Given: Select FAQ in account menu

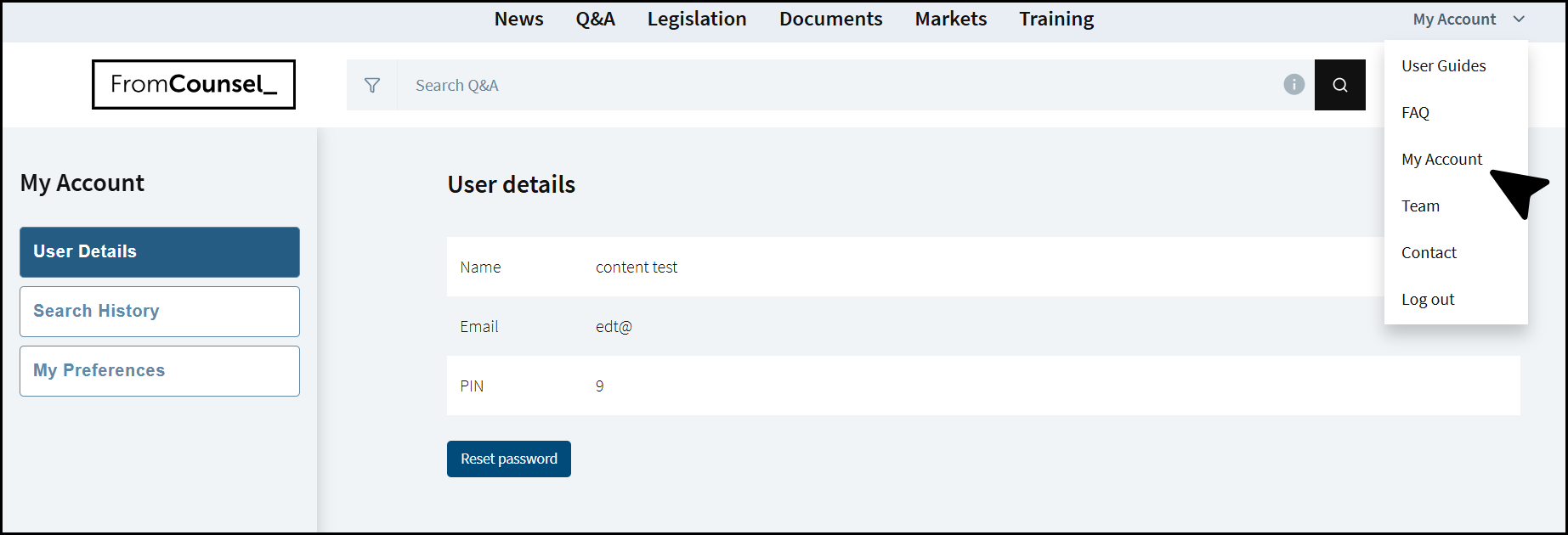Looking at the screenshot, I should point(1415,113).
